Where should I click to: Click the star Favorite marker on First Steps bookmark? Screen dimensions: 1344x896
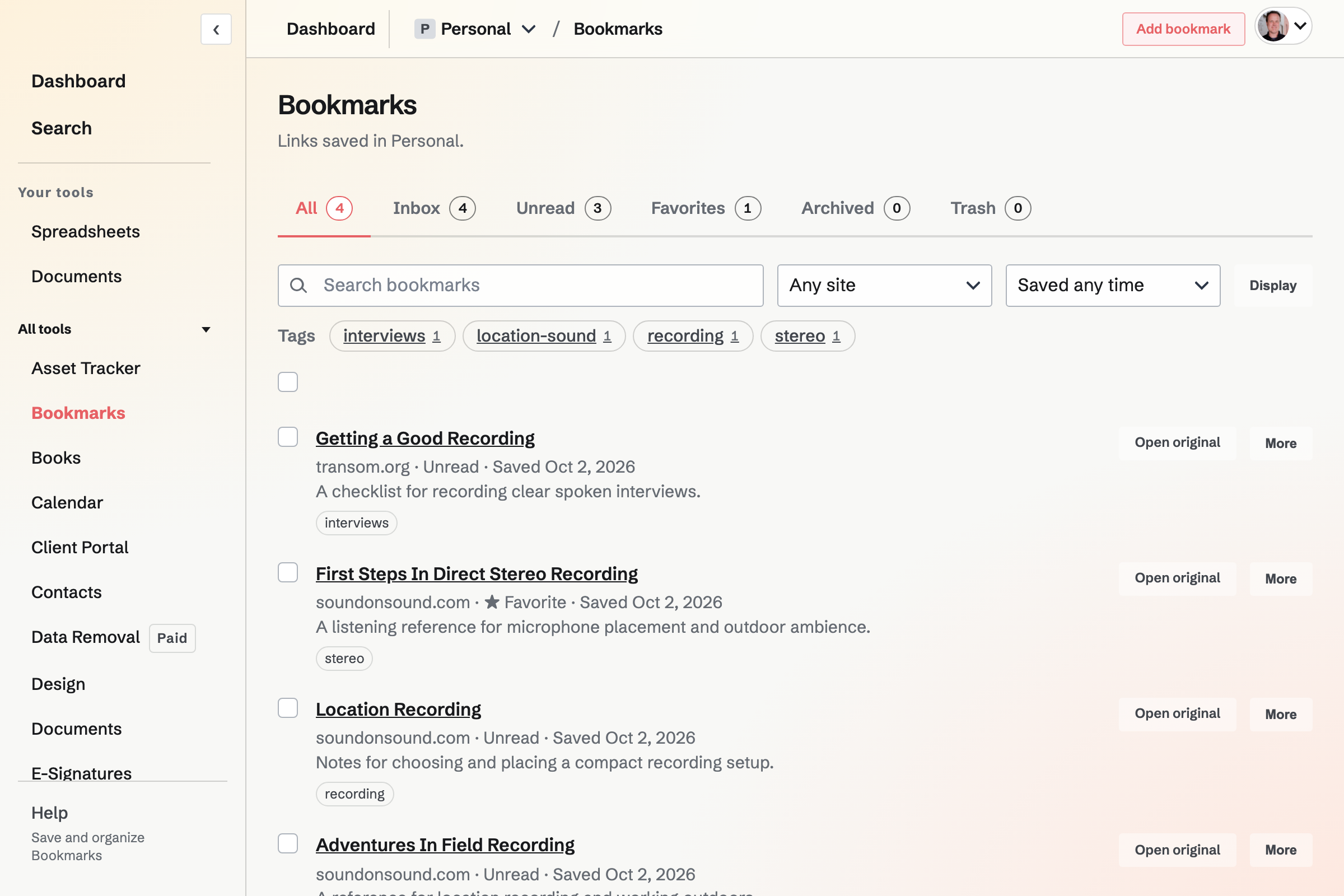pyautogui.click(x=526, y=603)
